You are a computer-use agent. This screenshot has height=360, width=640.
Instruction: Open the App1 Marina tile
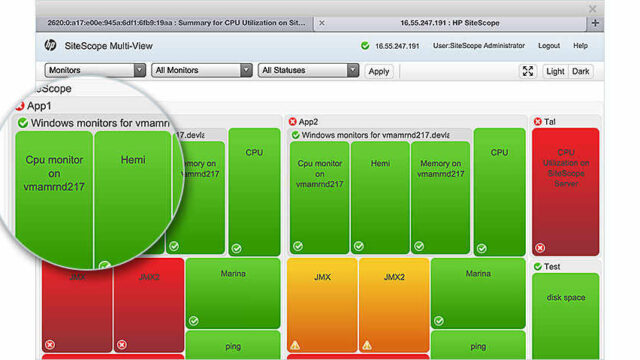click(233, 293)
